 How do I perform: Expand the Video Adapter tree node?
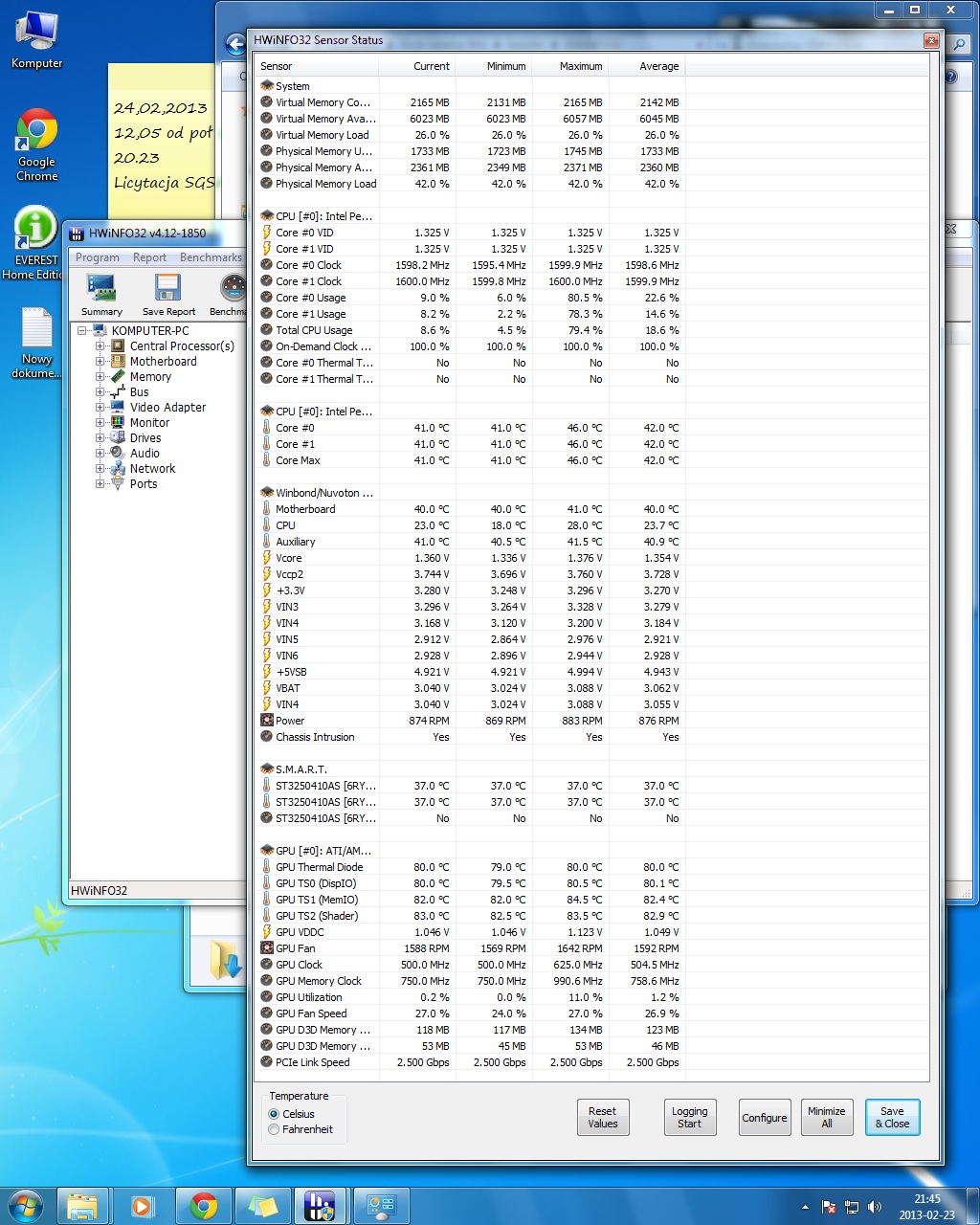[x=100, y=408]
